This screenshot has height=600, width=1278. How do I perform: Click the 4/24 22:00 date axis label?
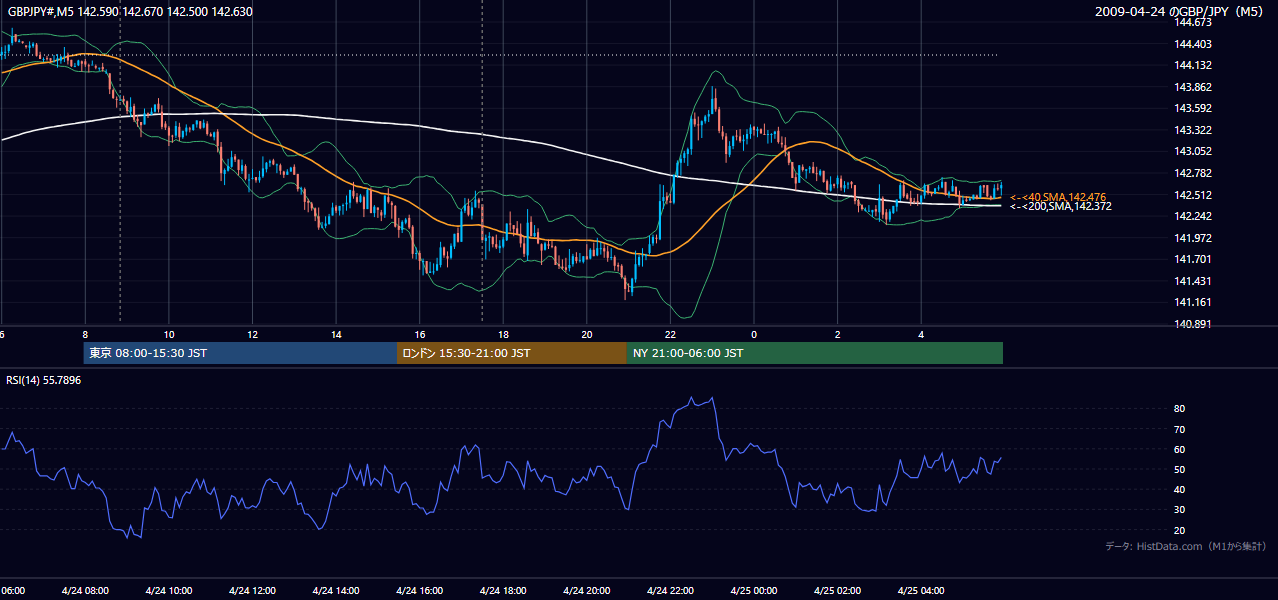[x=670, y=591]
